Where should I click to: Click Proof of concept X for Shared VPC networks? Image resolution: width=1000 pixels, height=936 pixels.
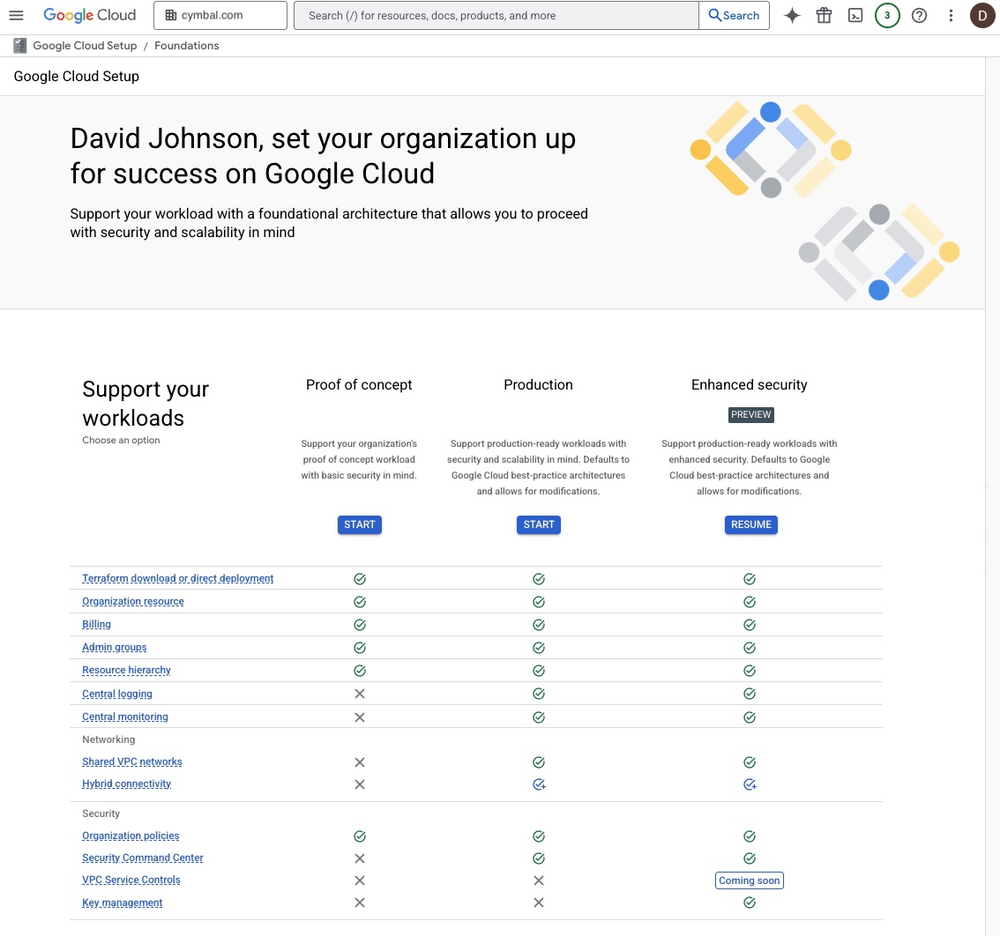pyautogui.click(x=360, y=763)
